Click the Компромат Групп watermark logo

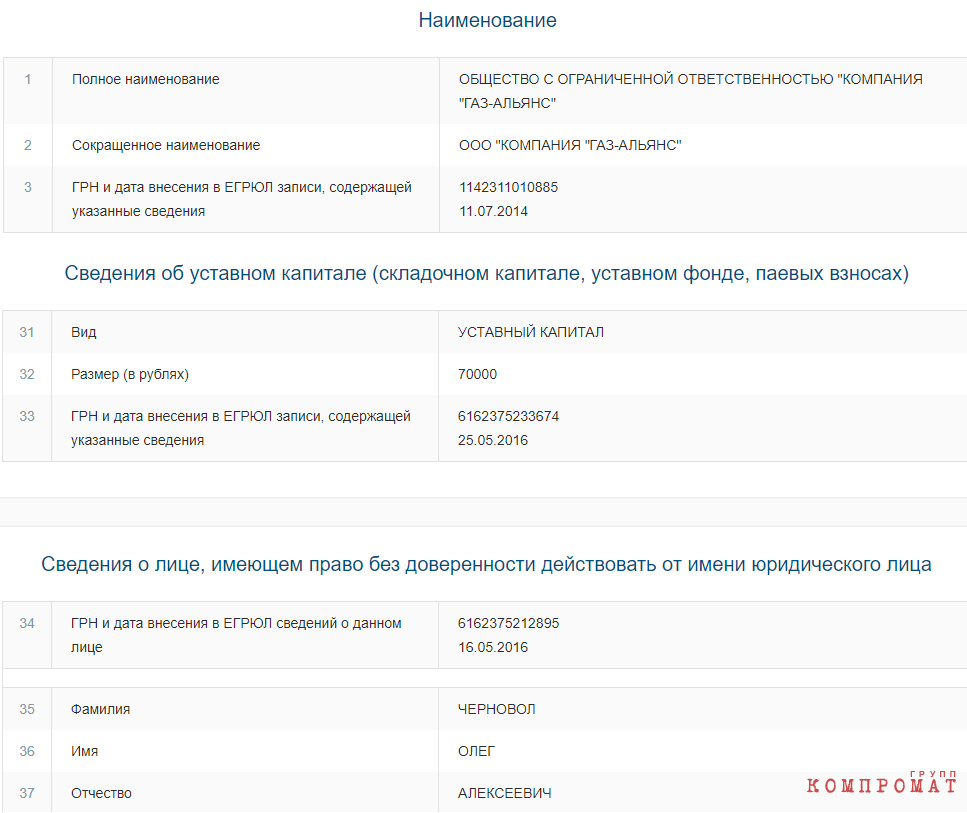point(881,782)
